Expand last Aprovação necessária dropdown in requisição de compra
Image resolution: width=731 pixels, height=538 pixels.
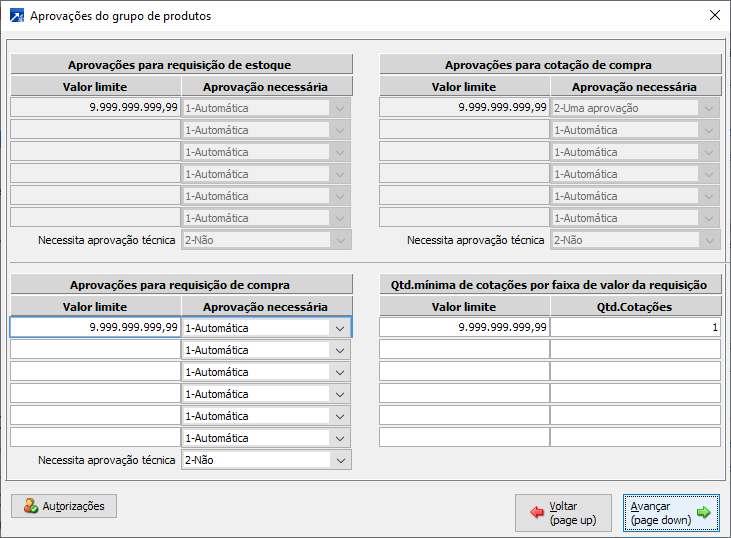(341, 438)
